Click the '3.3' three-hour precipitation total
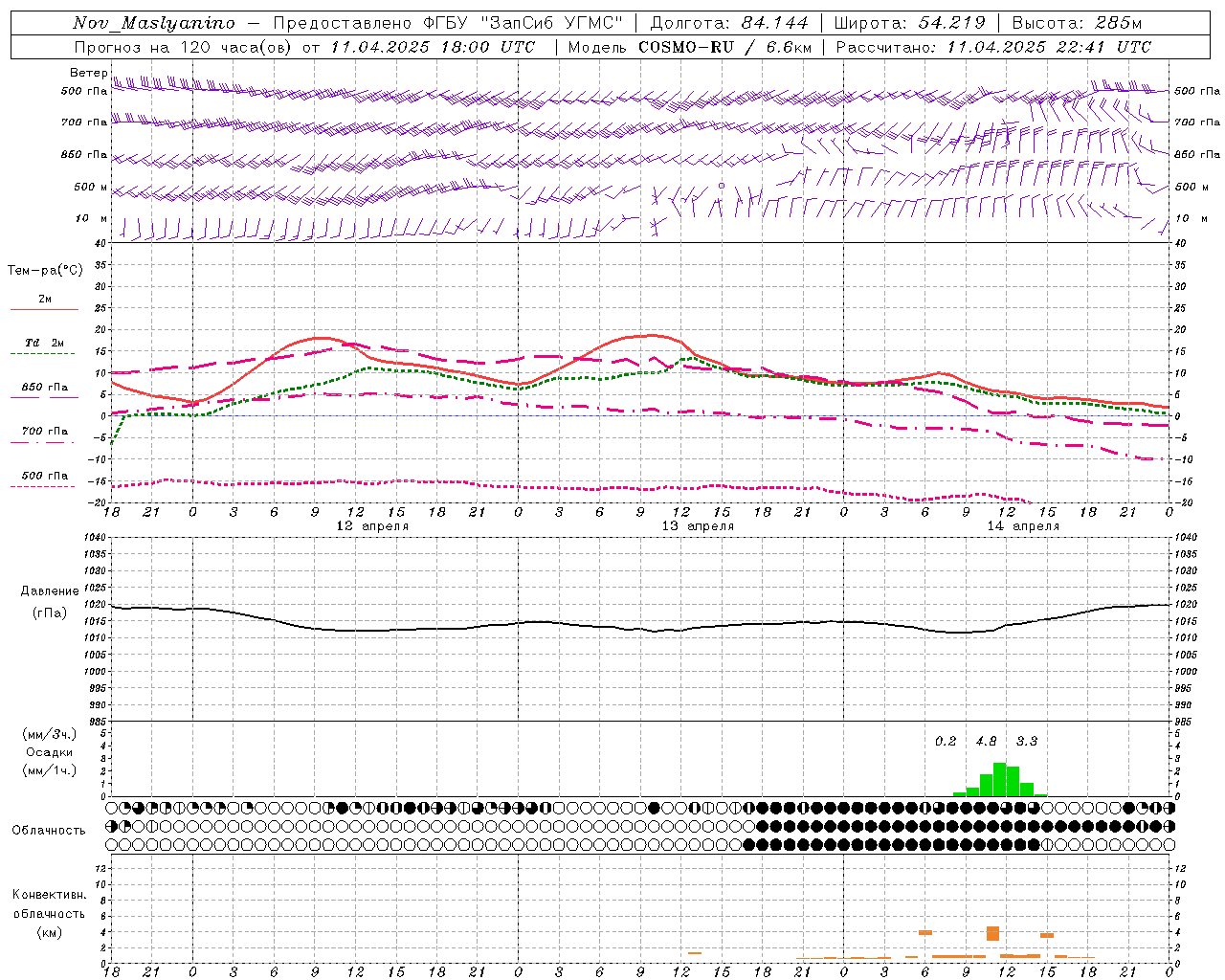Image resolution: width=1225 pixels, height=980 pixels. point(1027,742)
